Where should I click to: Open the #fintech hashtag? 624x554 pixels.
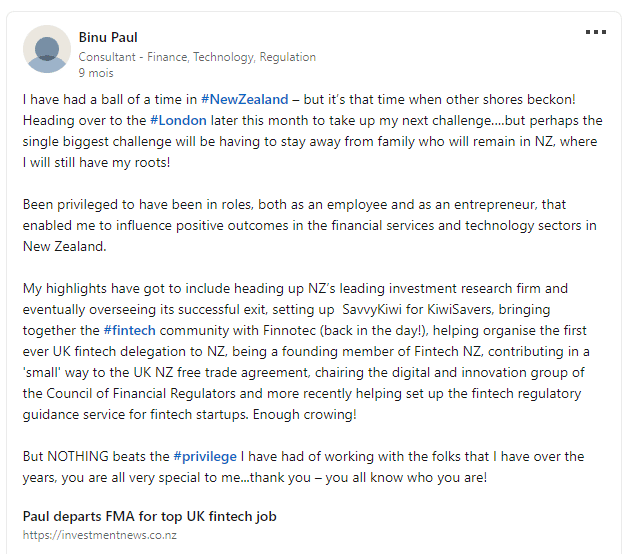click(129, 330)
